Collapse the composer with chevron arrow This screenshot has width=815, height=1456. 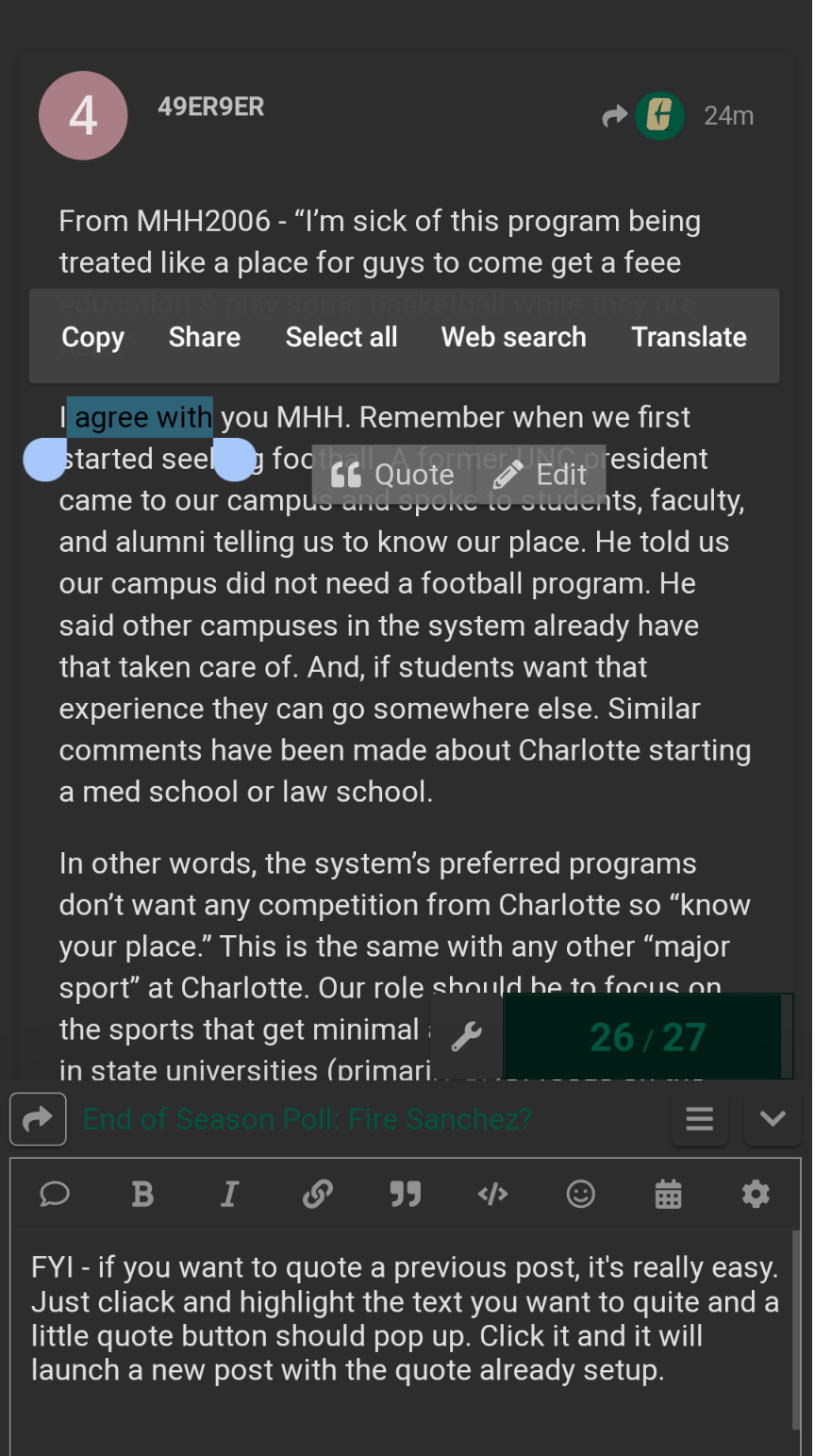coord(773,1119)
